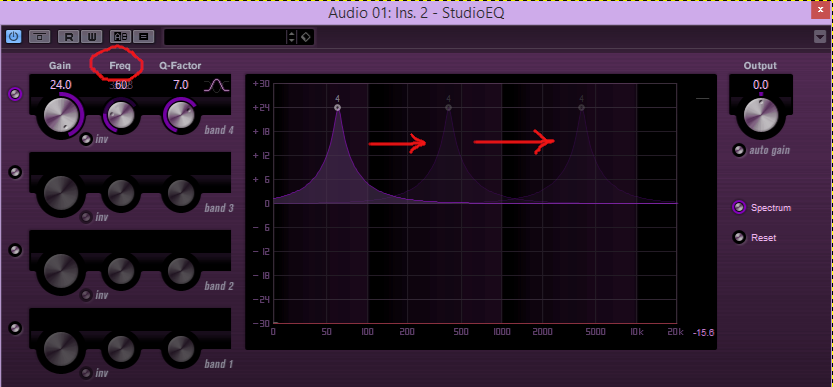Change band 4 filter type curve icon
This screenshot has height=387, width=833.
click(x=218, y=86)
